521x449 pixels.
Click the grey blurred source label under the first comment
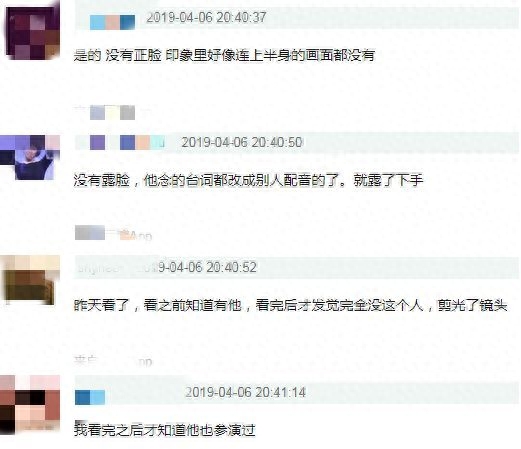tap(112, 112)
